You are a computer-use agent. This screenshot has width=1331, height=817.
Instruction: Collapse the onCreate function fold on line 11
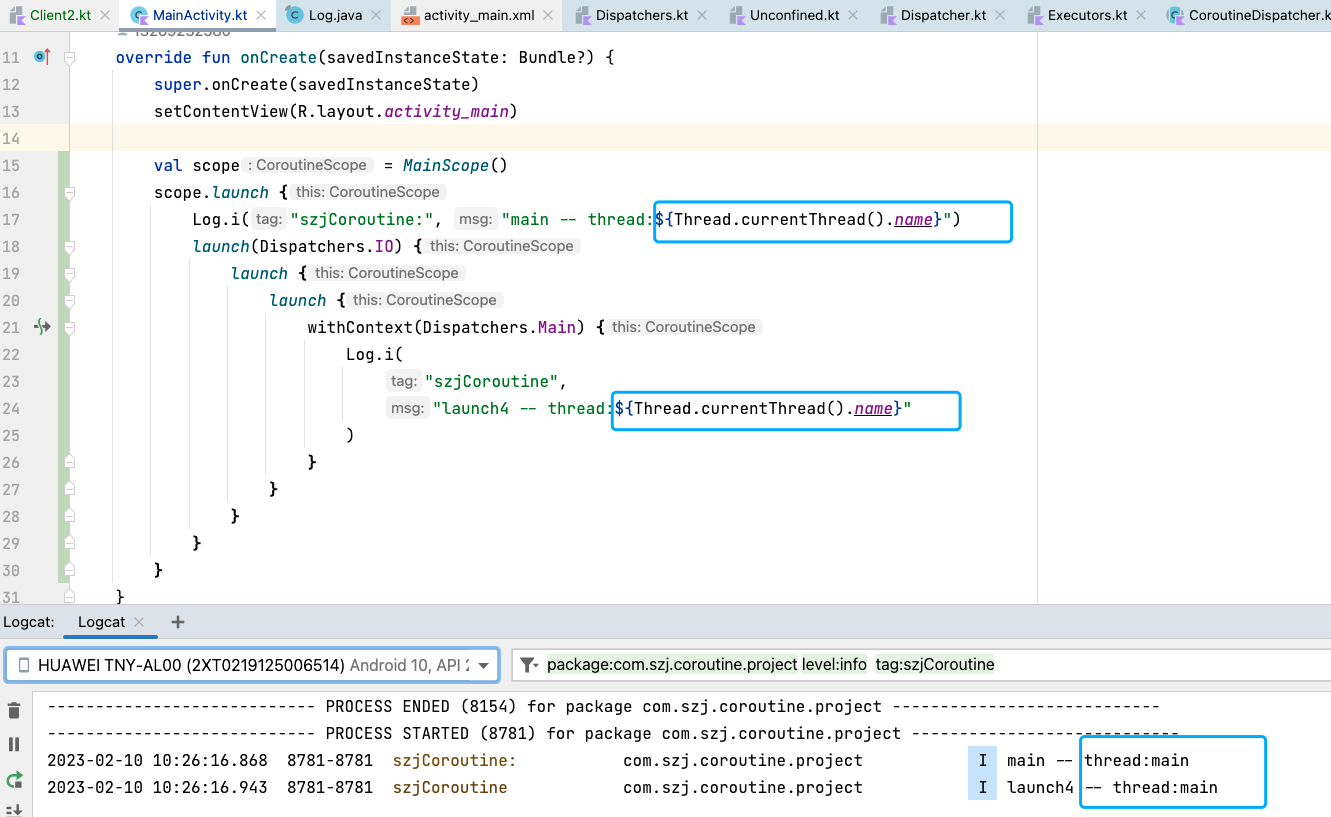coord(69,58)
